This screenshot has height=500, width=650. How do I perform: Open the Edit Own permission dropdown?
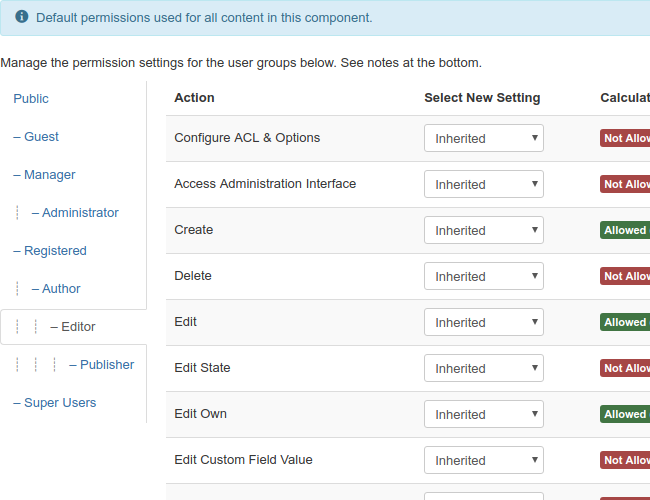pyautogui.click(x=484, y=415)
